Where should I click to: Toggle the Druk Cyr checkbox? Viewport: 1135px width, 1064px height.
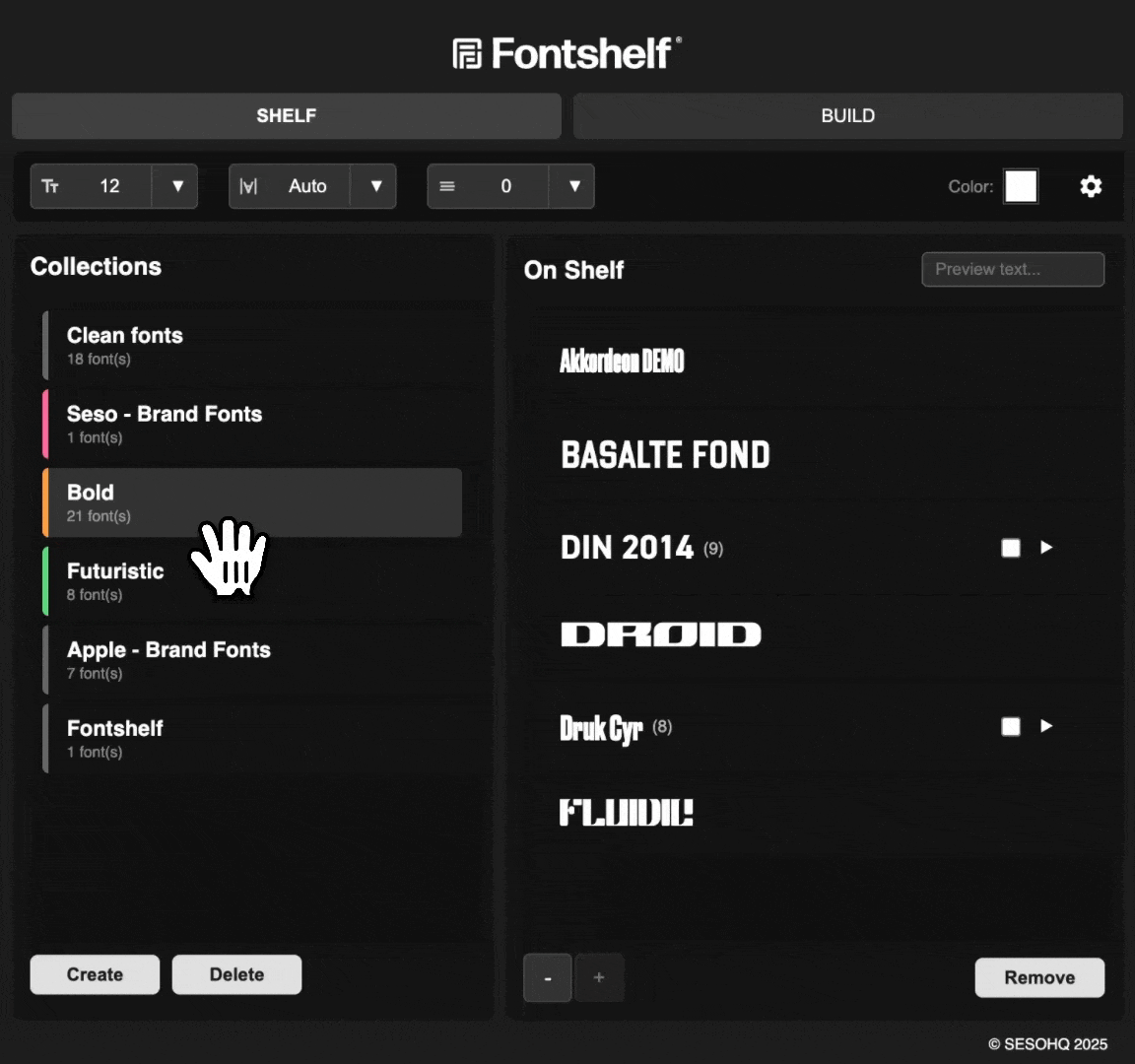(x=1011, y=727)
